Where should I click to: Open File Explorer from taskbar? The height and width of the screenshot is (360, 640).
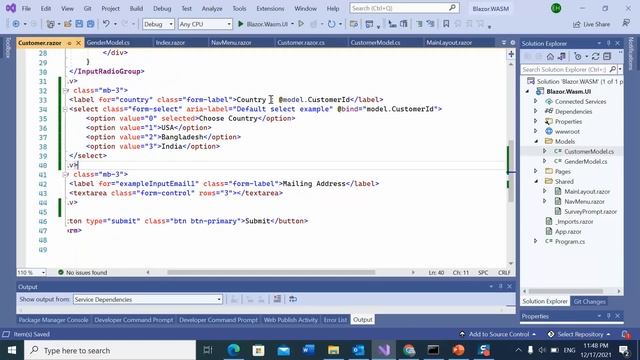tap(333, 350)
